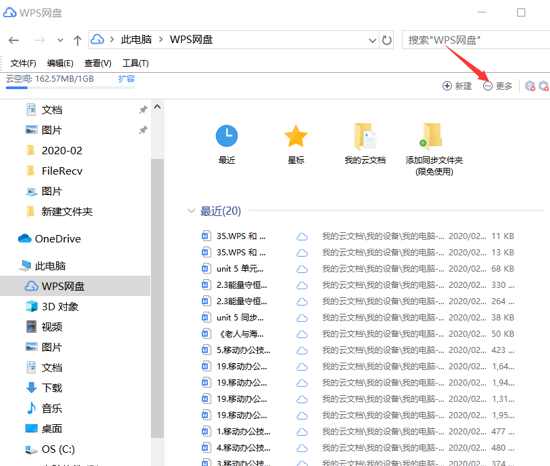This screenshot has height=466, width=550.
Task: Open 我的云文档 folder
Action: (x=365, y=136)
